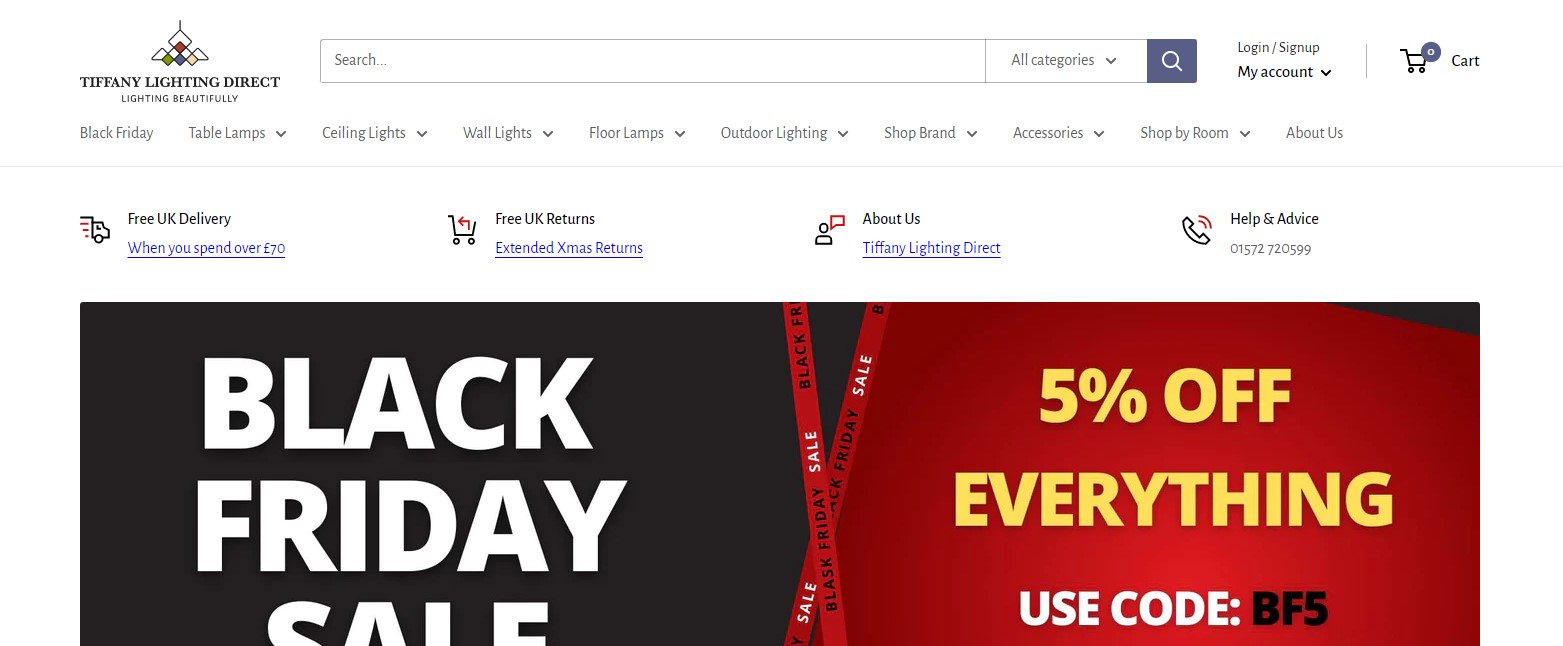The width and height of the screenshot is (1563, 646).
Task: Click into the Search input field
Action: (653, 61)
